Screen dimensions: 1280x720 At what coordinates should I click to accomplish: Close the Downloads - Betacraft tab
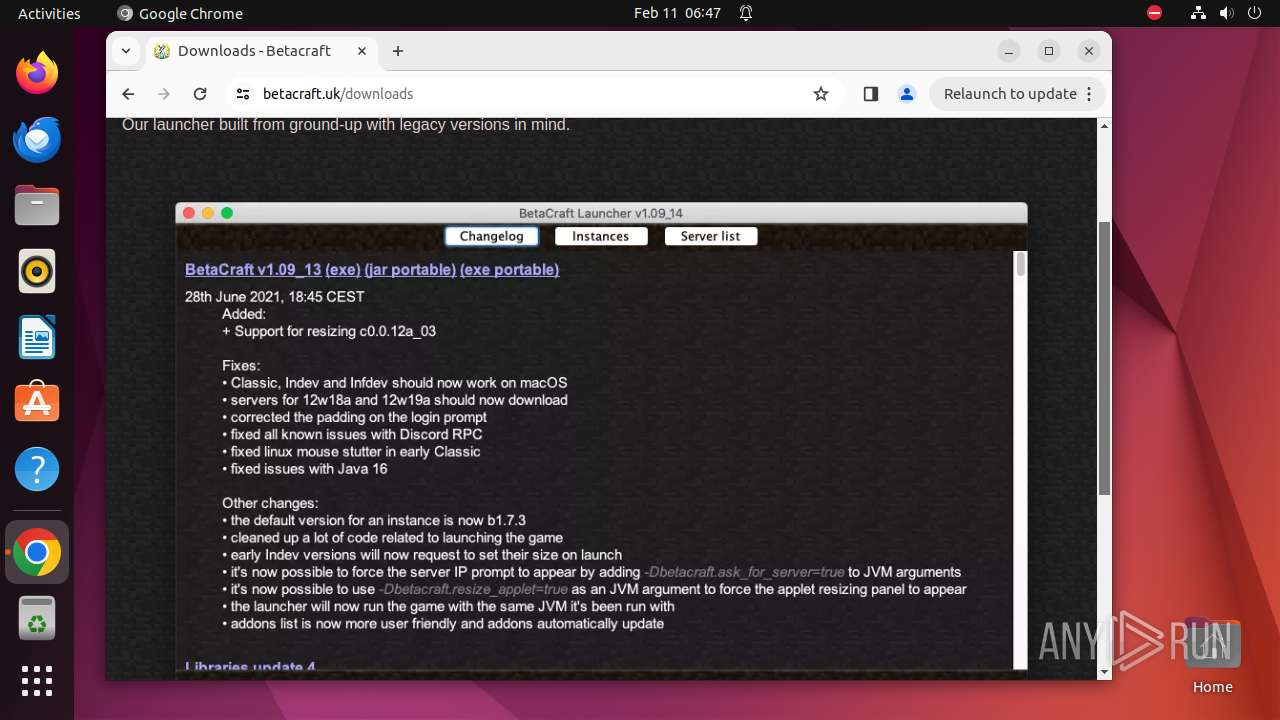click(362, 51)
